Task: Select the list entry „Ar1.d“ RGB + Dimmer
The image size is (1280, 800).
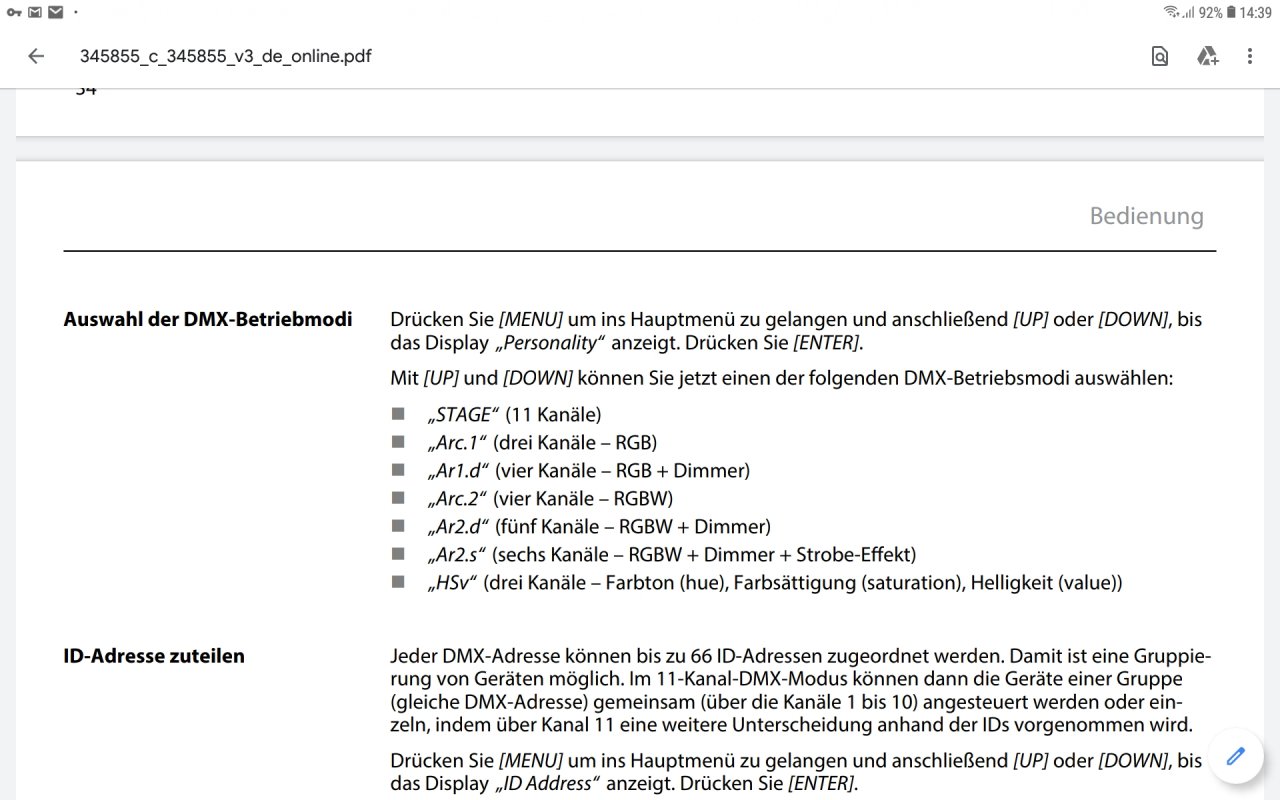Action: pos(588,470)
